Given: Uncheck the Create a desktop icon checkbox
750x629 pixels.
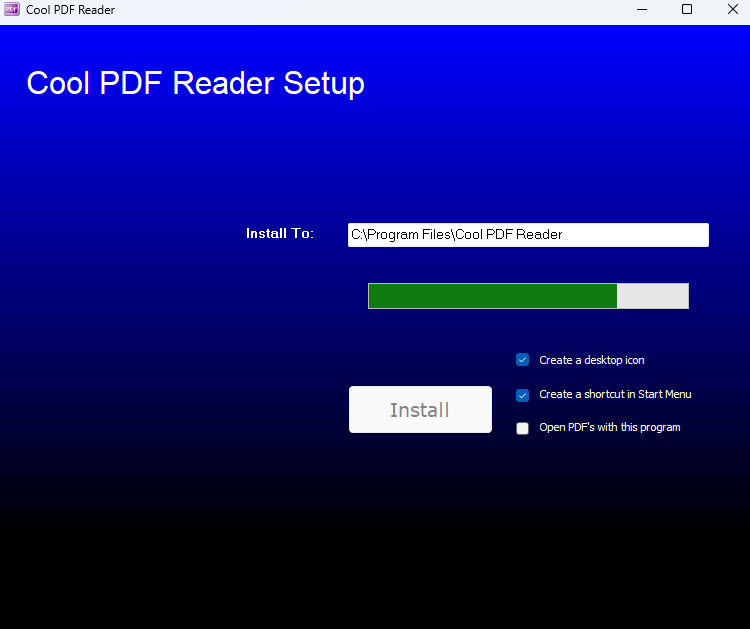Looking at the screenshot, I should (x=522, y=360).
